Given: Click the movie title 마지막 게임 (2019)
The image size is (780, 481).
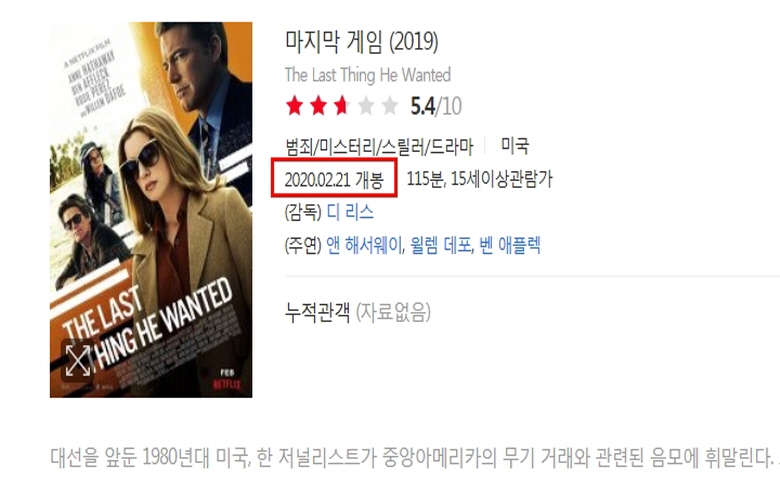Looking at the screenshot, I should pyautogui.click(x=362, y=41).
